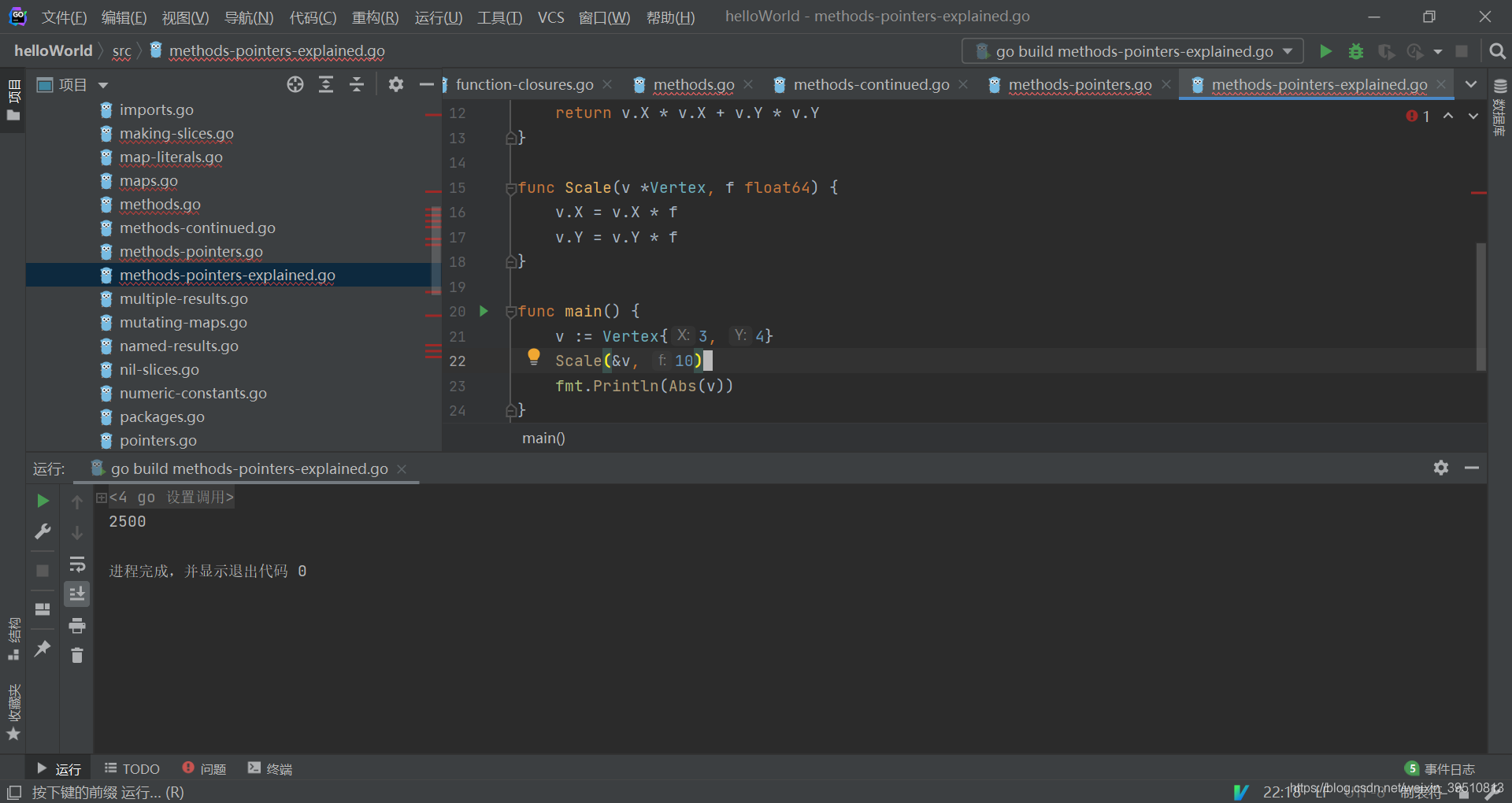This screenshot has width=1512, height=803.
Task: Close the go build run tab
Action: [402, 468]
